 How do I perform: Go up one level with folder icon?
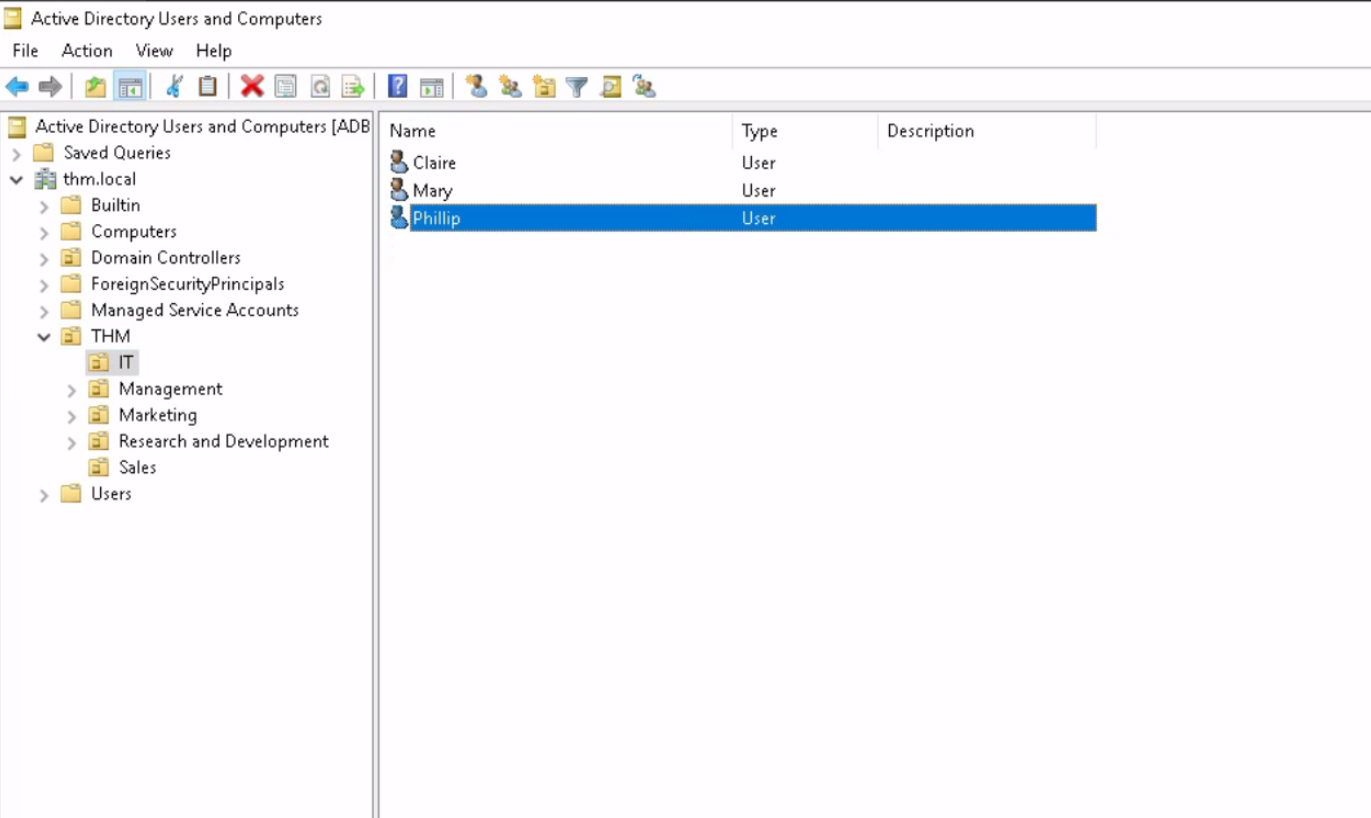(x=95, y=87)
